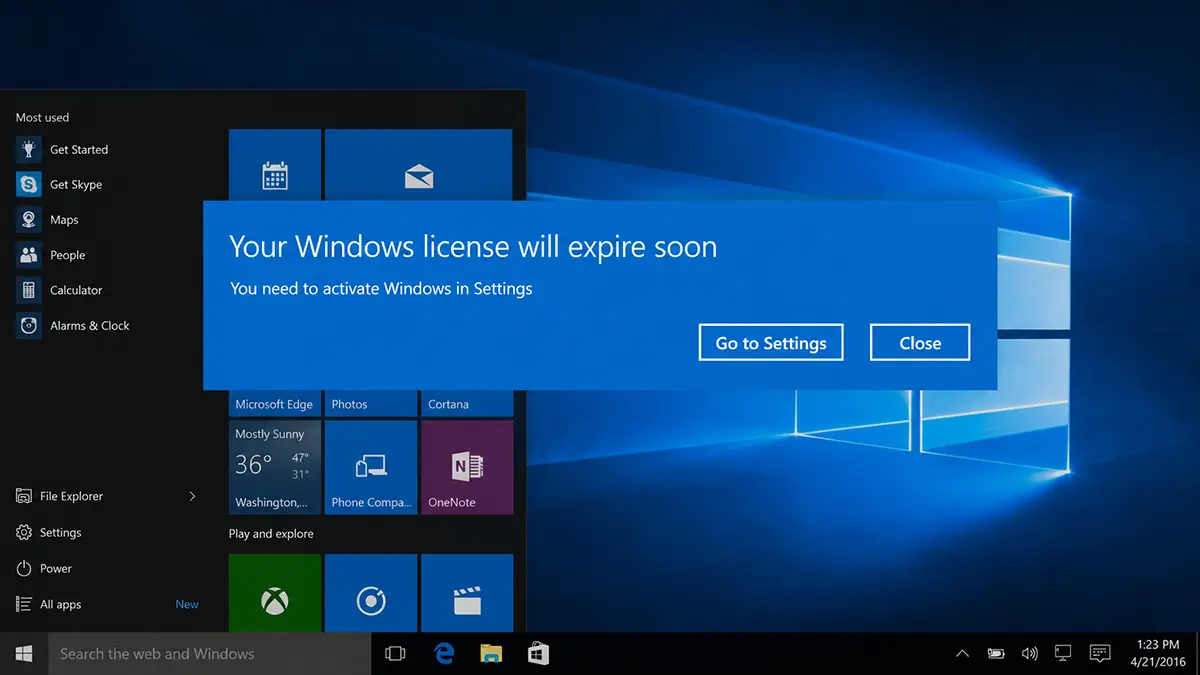The width and height of the screenshot is (1200, 675).
Task: Open File Explorer from the taskbar
Action: pyautogui.click(x=491, y=654)
